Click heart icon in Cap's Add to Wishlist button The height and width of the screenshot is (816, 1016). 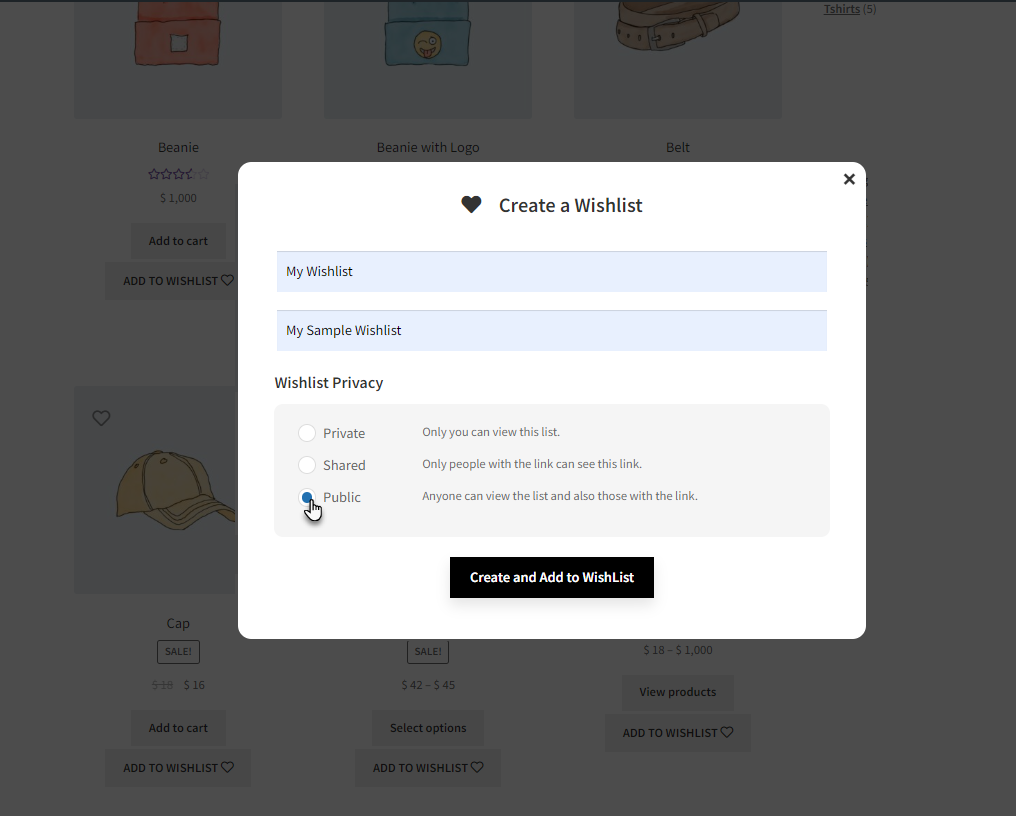[227, 767]
